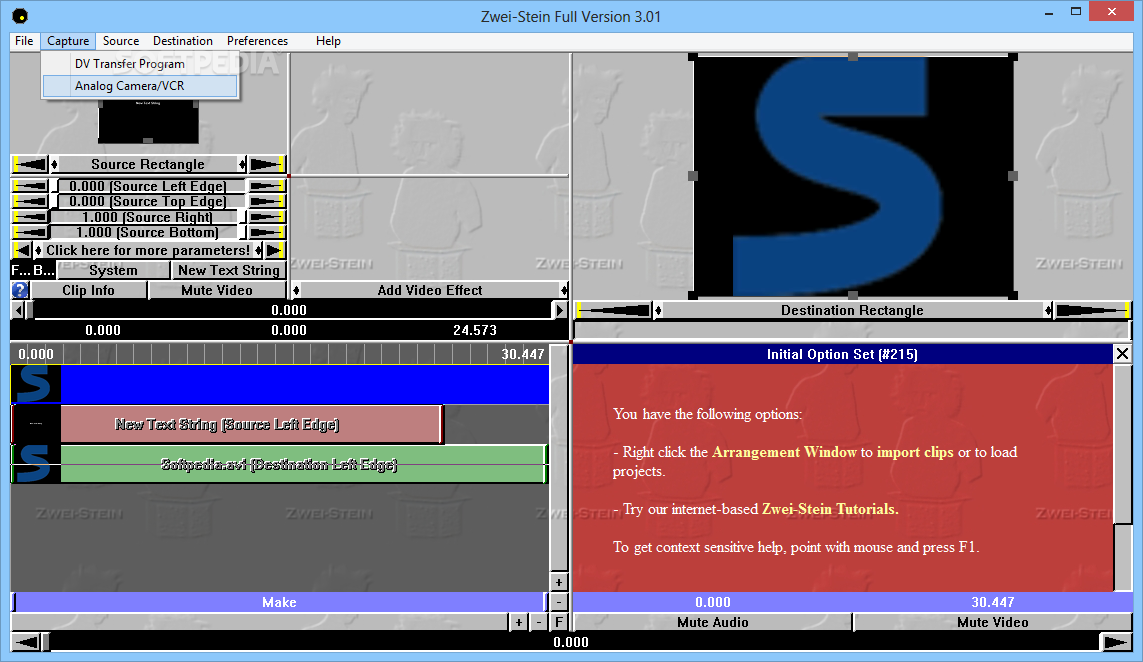1143x662 pixels.
Task: Open Add Video Effect selector
Action: click(430, 290)
